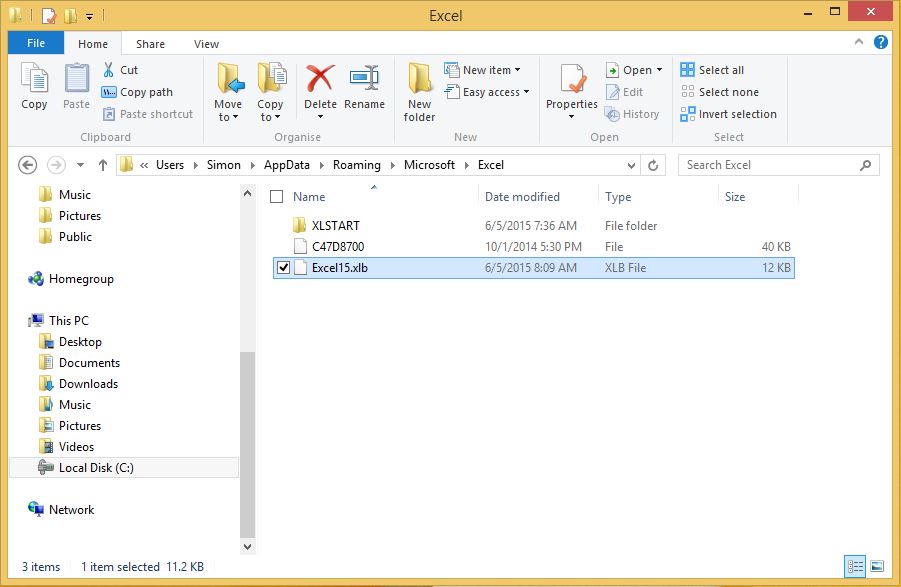The width and height of the screenshot is (901, 587).
Task: Switch to Large icons view in status bar
Action: pyautogui.click(x=877, y=566)
